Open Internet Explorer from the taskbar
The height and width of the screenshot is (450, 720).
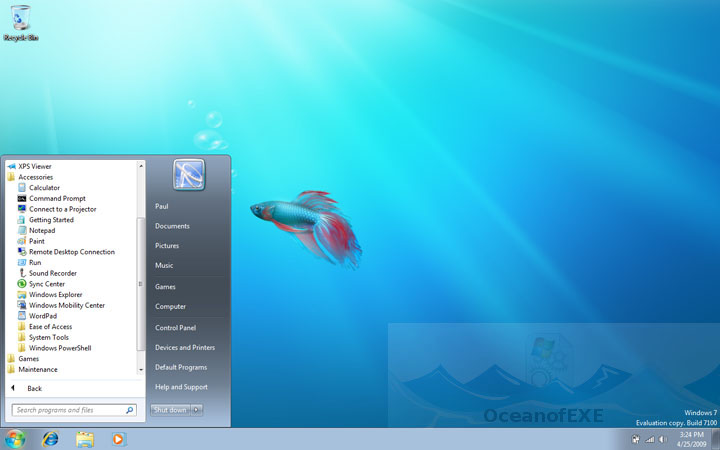coord(50,439)
